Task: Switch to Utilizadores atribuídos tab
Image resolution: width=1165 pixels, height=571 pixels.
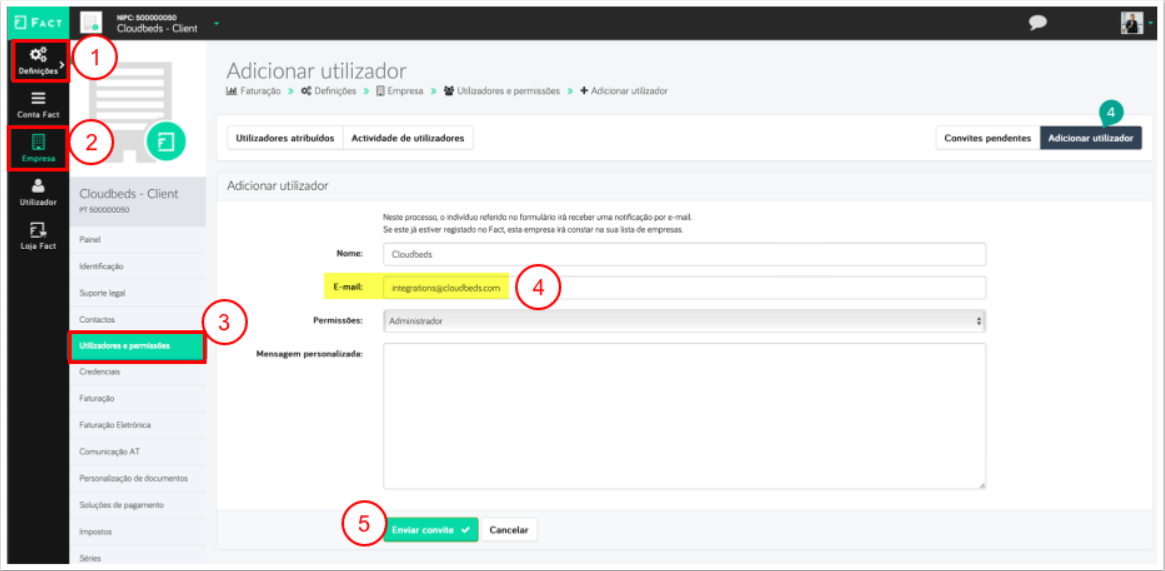Action: [285, 138]
